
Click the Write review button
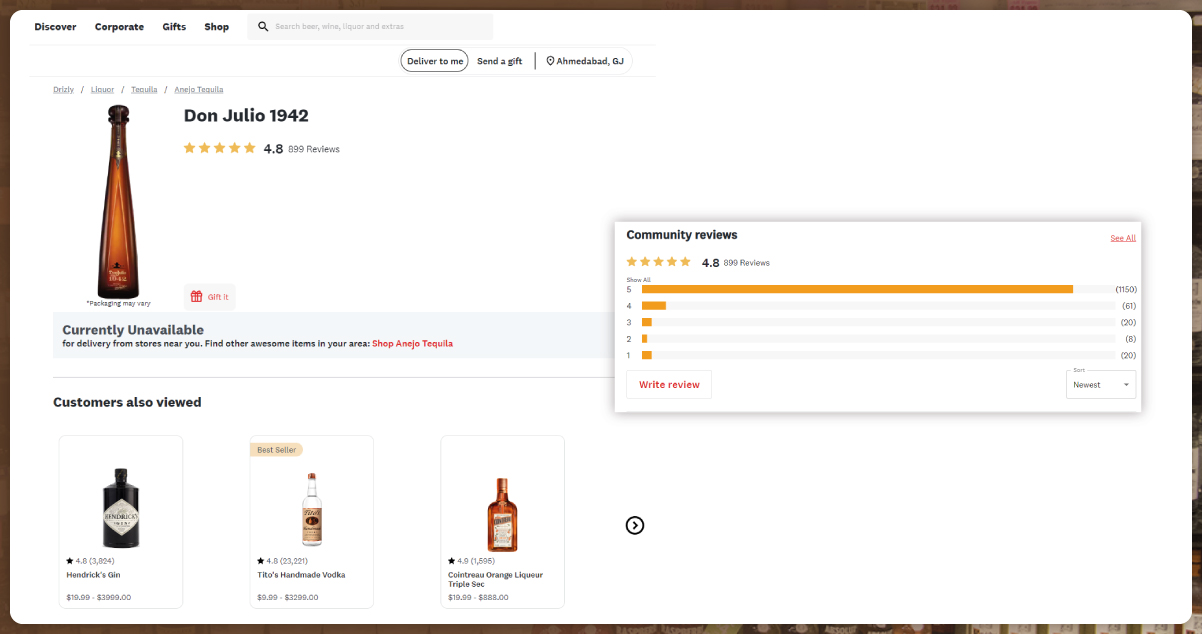(x=669, y=385)
